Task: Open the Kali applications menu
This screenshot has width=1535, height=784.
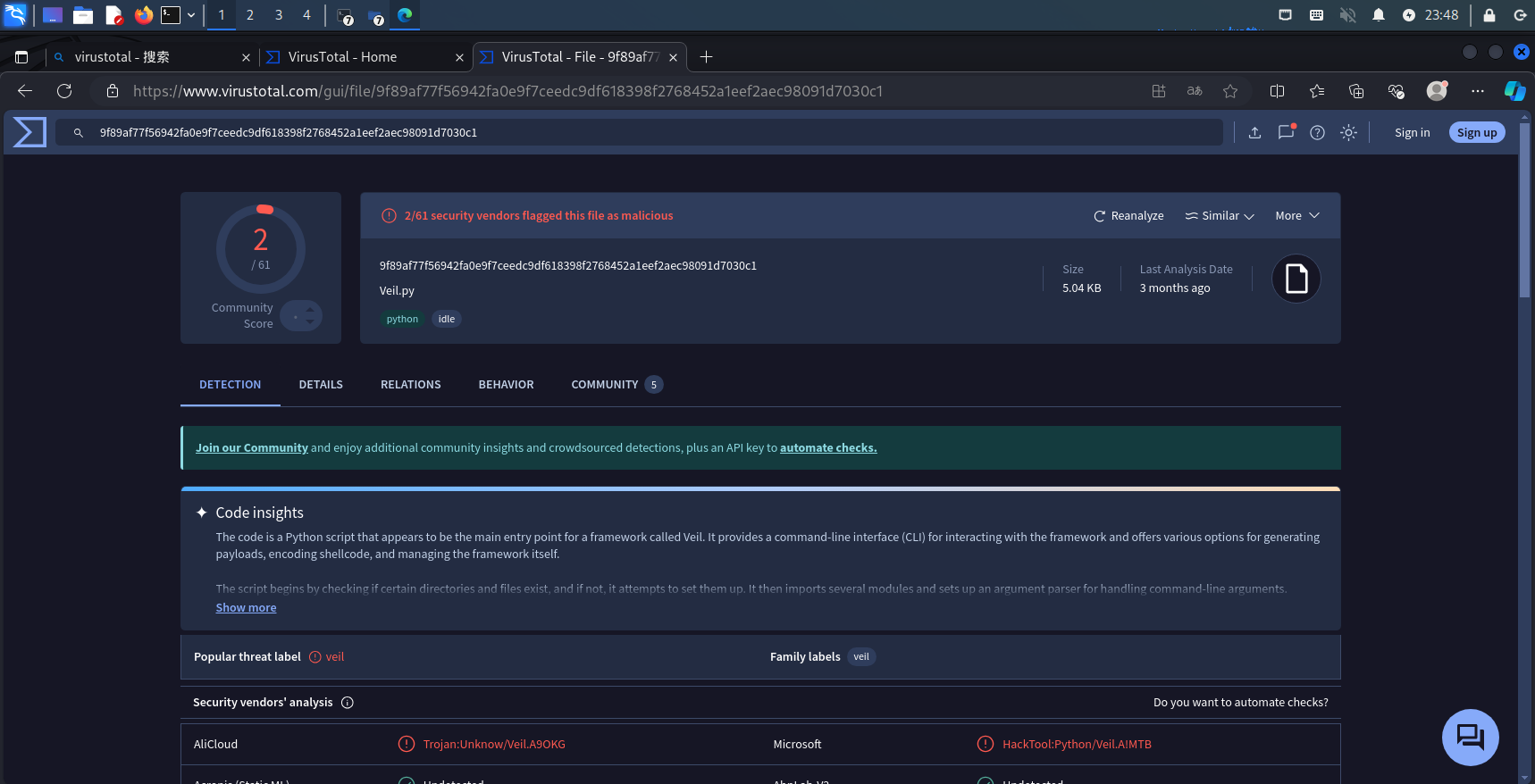Action: [x=16, y=15]
